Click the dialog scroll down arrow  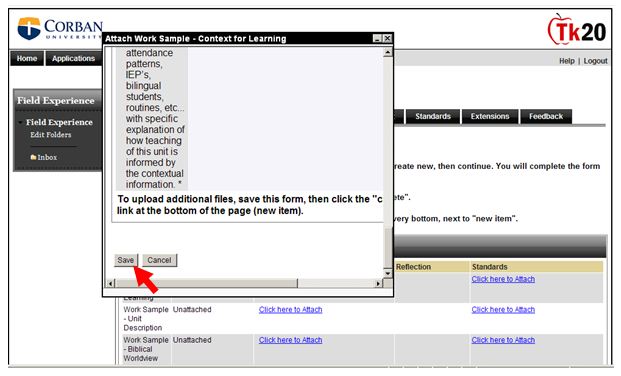click(x=388, y=273)
